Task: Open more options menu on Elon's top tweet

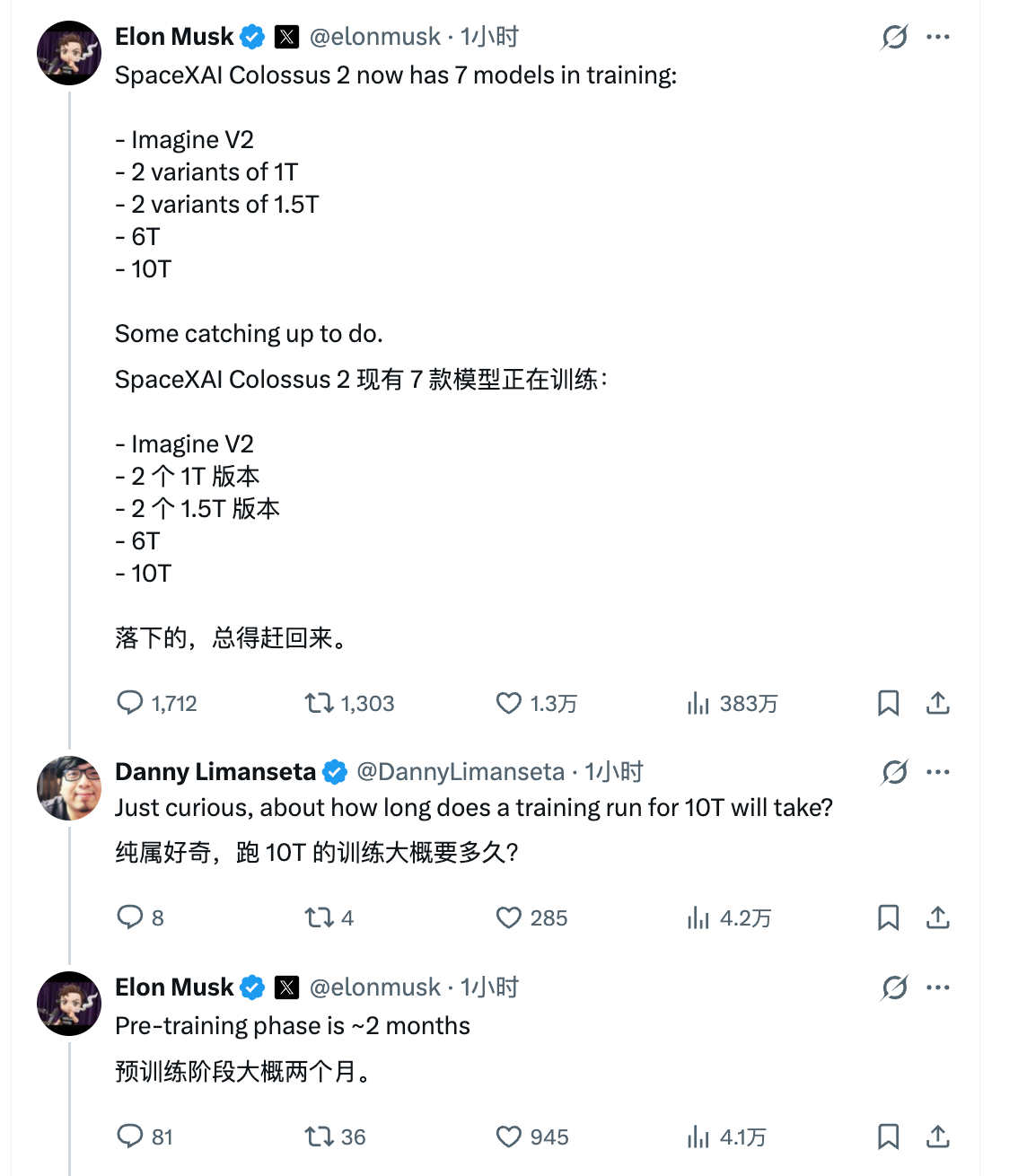Action: click(938, 37)
